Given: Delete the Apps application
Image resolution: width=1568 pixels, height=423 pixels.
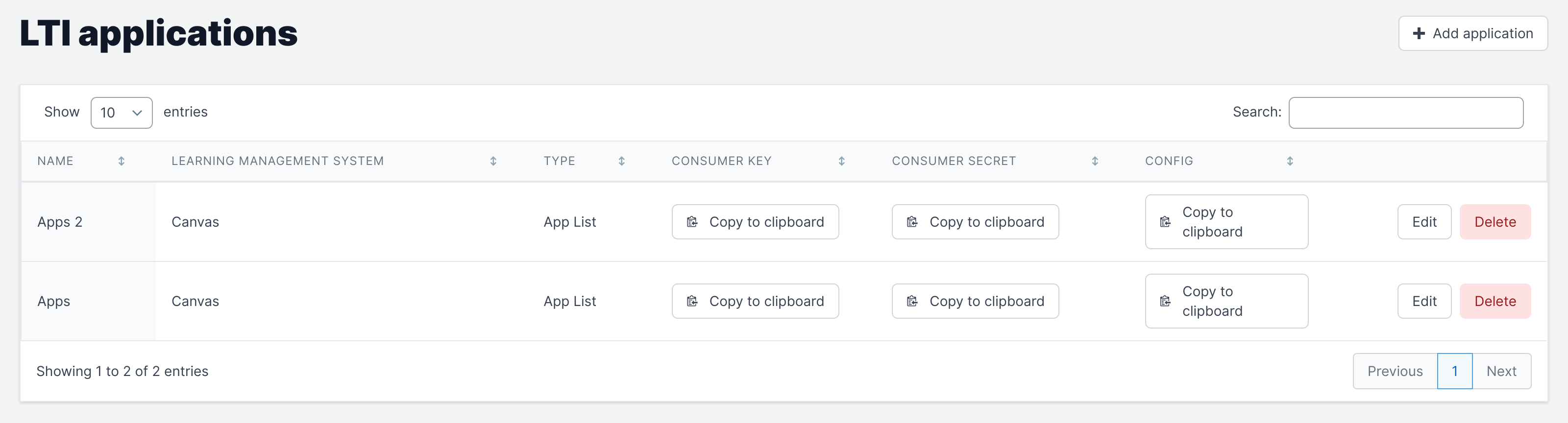Looking at the screenshot, I should click(1495, 301).
